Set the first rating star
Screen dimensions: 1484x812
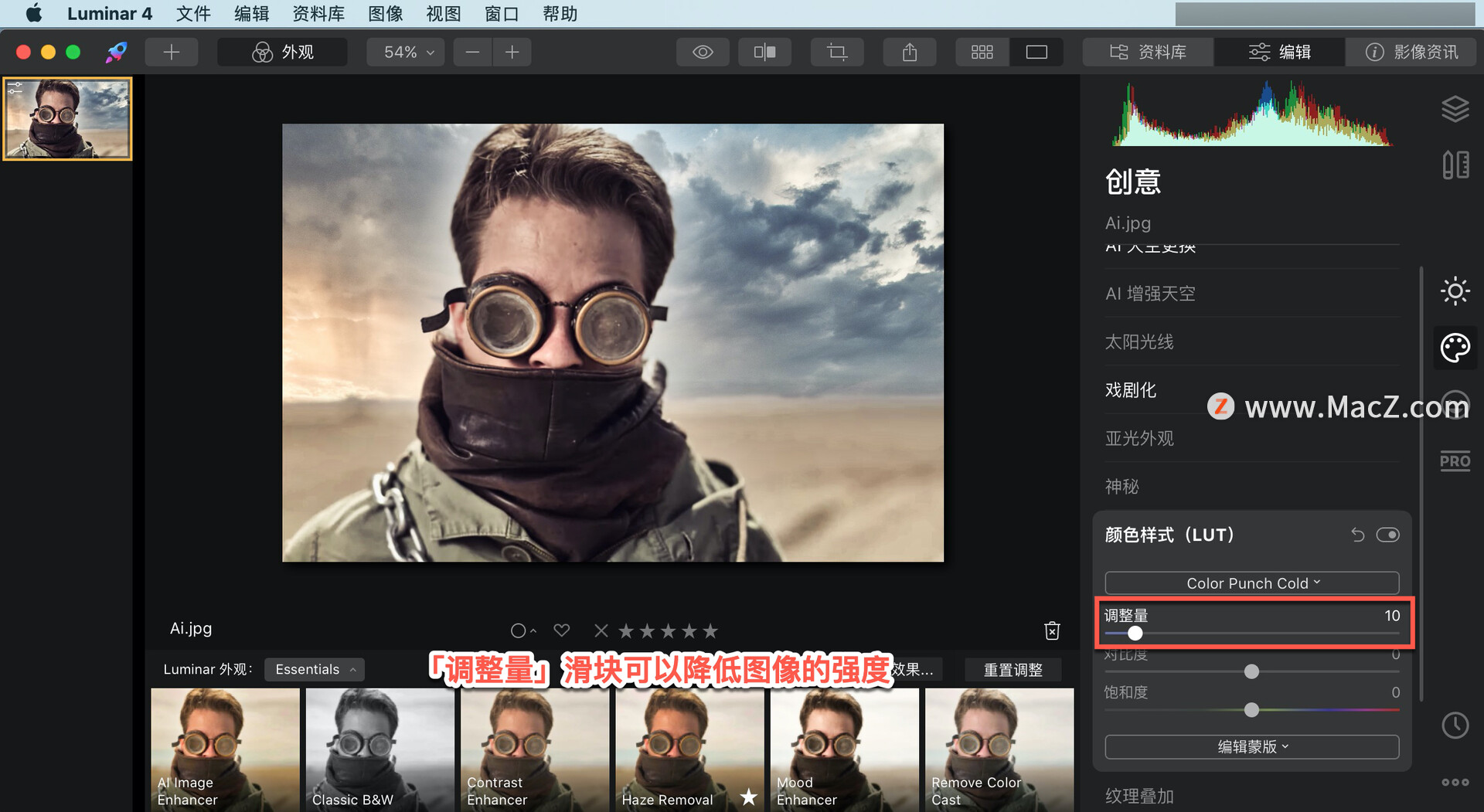[x=626, y=631]
